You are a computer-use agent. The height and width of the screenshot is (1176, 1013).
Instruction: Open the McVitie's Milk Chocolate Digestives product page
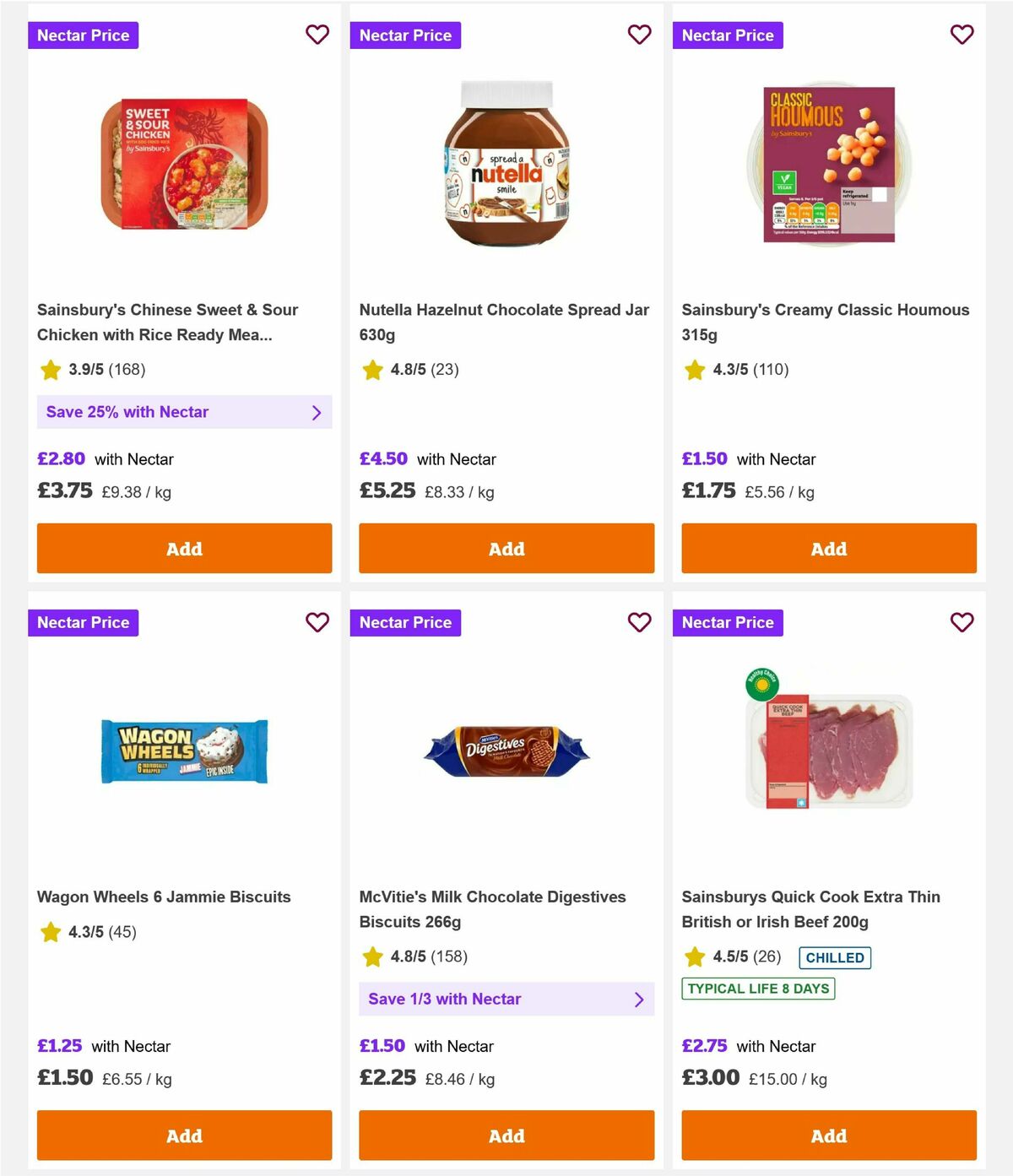(x=492, y=909)
